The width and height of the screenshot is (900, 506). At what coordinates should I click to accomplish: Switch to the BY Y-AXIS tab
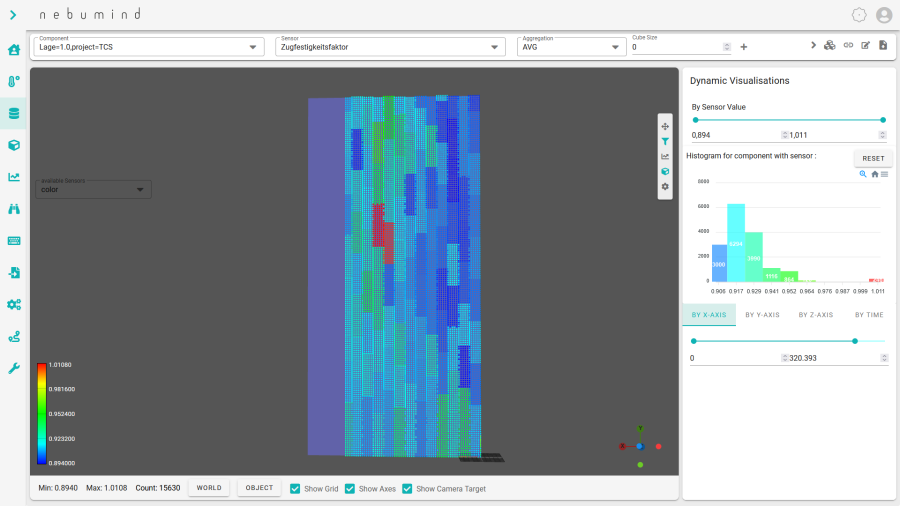(762, 315)
